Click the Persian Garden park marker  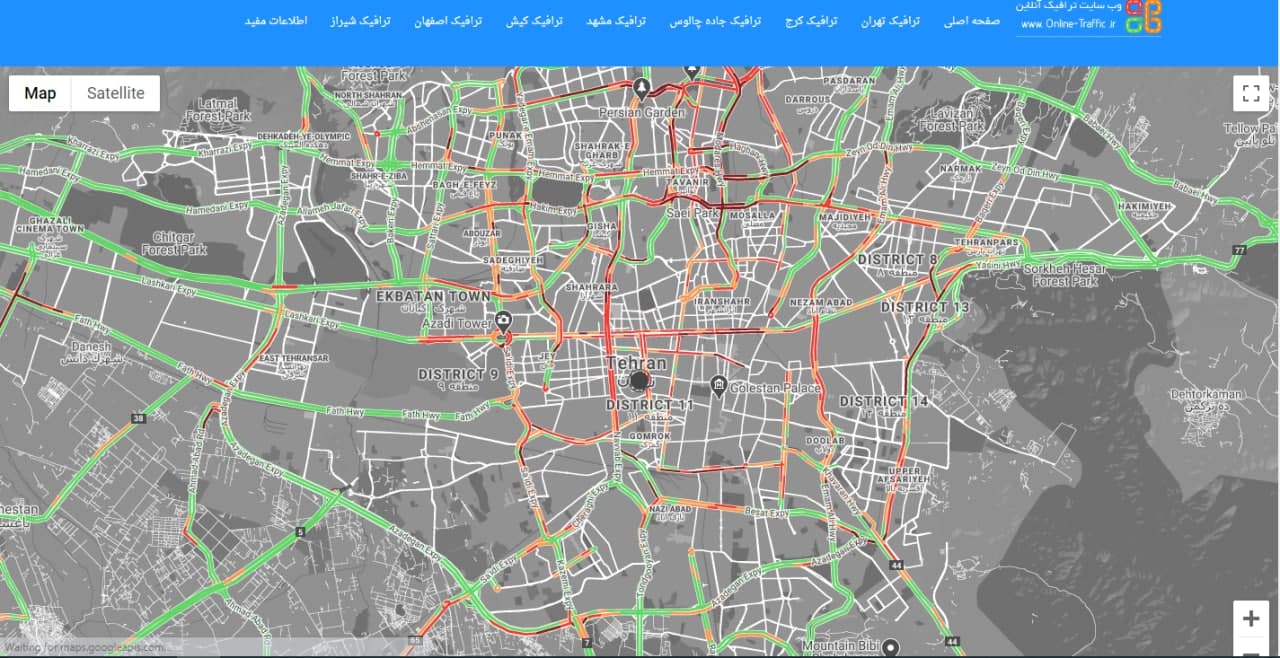[641, 88]
